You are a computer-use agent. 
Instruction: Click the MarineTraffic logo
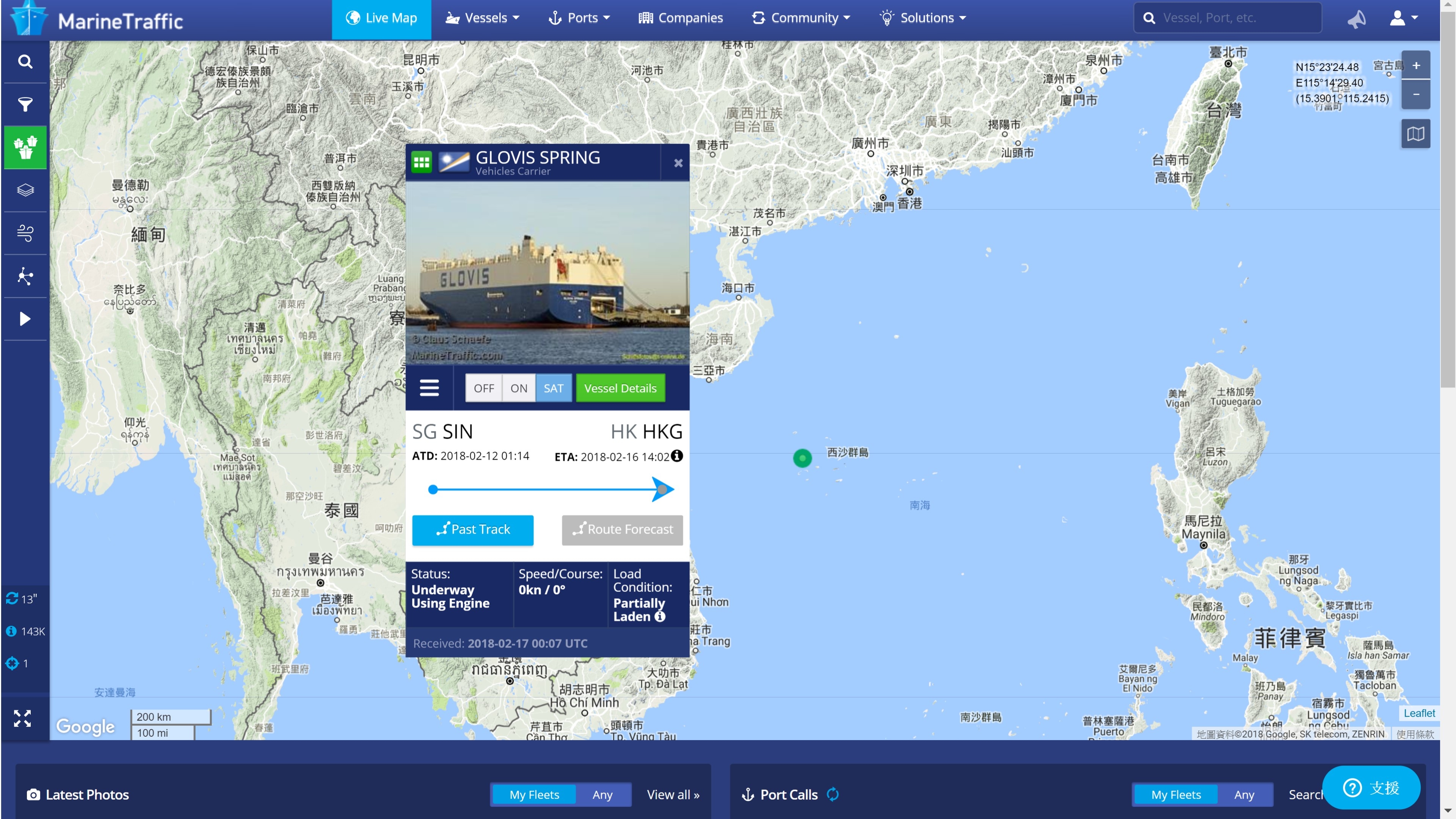(97, 19)
